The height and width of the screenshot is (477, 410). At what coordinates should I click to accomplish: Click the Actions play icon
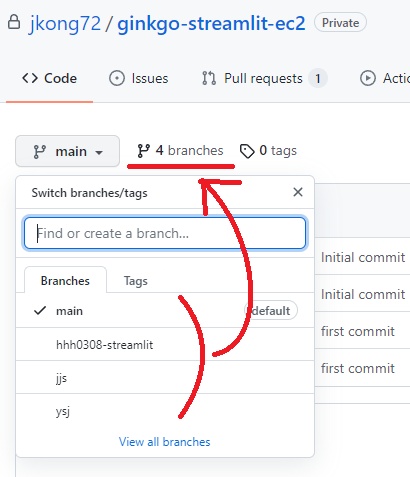pyautogui.click(x=368, y=78)
